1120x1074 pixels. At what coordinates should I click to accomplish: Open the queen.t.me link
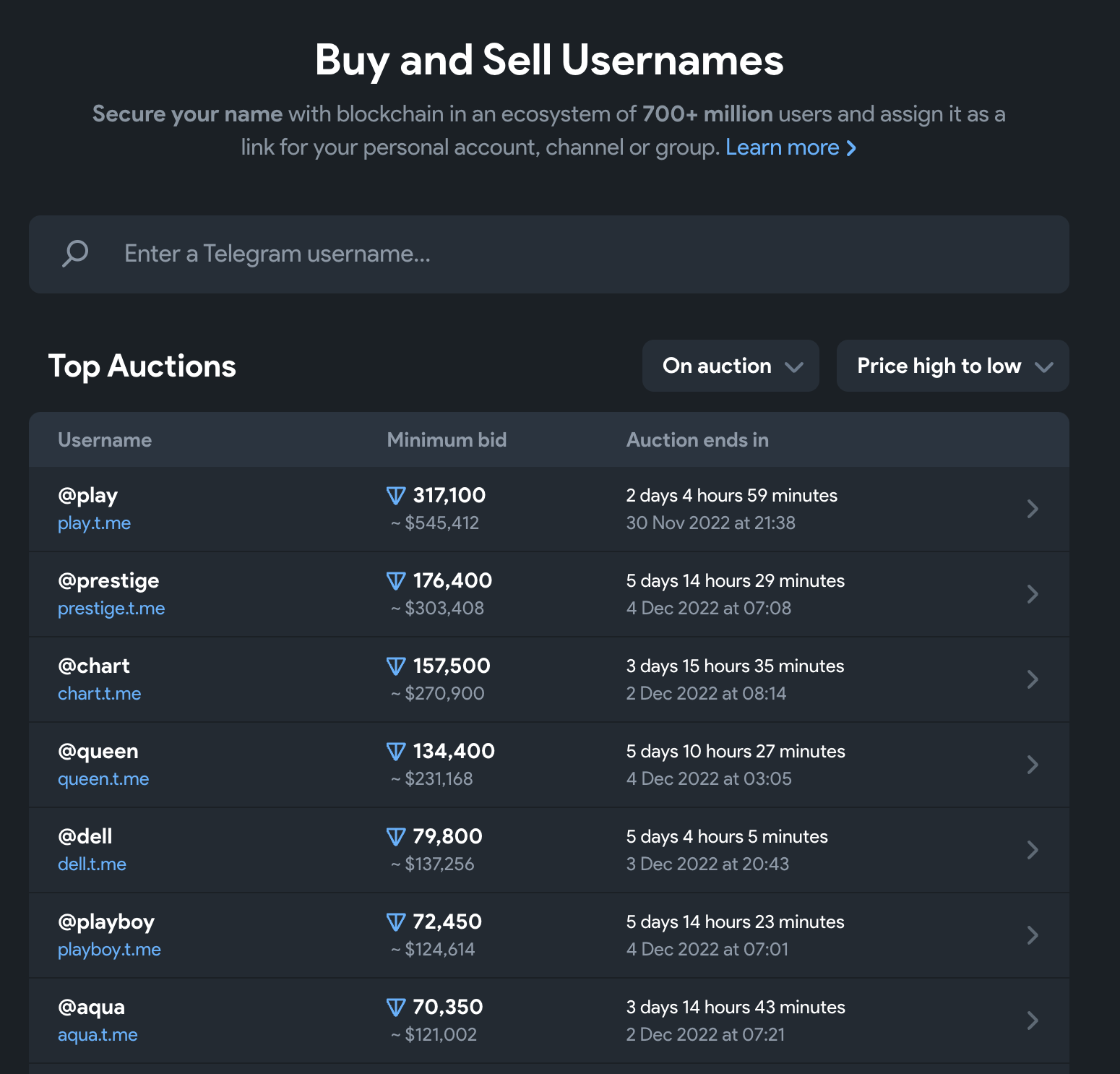(103, 779)
